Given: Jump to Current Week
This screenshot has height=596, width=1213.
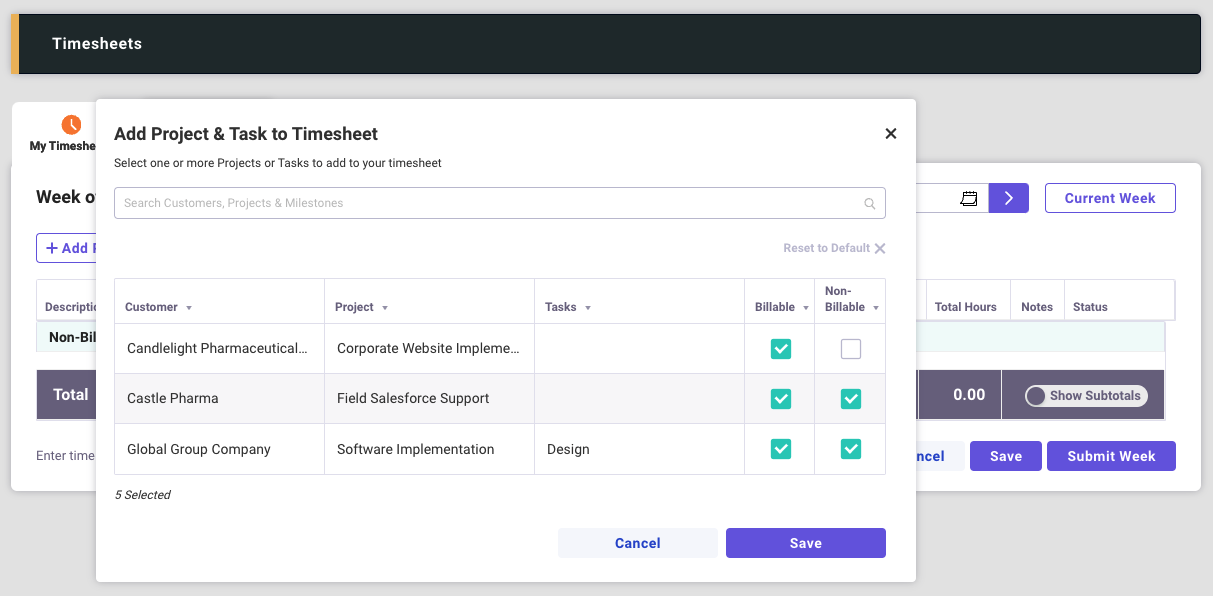Looking at the screenshot, I should click(1109, 198).
